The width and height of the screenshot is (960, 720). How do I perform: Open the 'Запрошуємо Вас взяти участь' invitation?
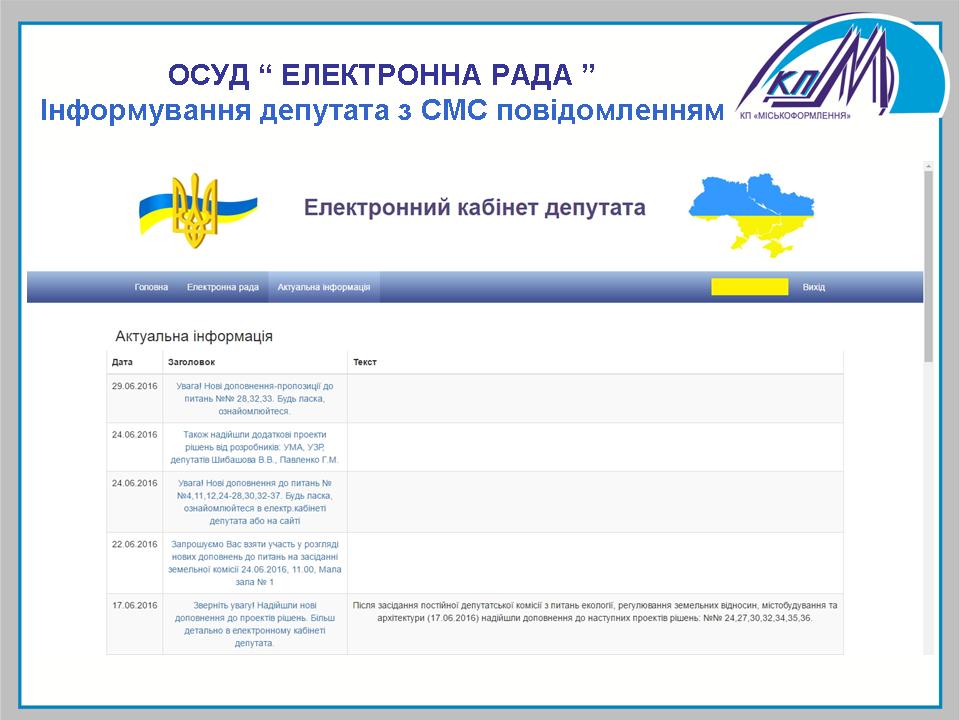click(254, 563)
